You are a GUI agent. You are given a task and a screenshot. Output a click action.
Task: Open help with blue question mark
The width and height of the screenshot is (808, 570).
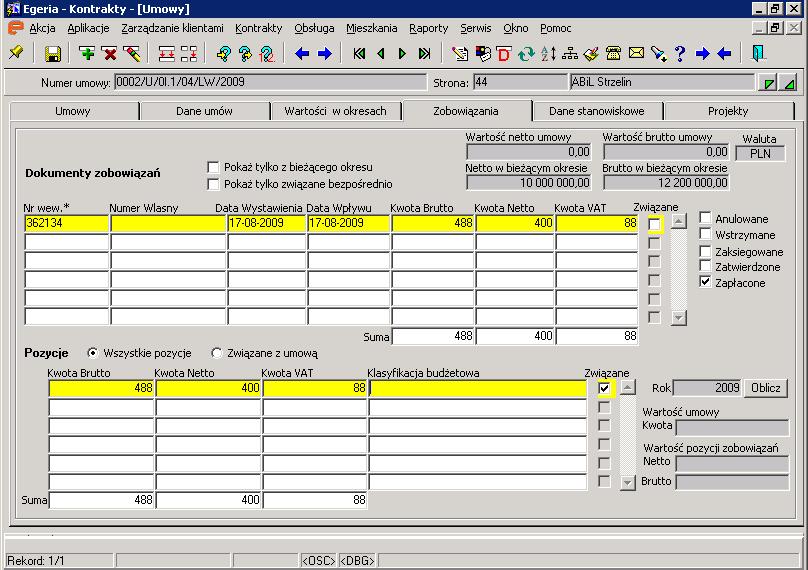tap(680, 54)
